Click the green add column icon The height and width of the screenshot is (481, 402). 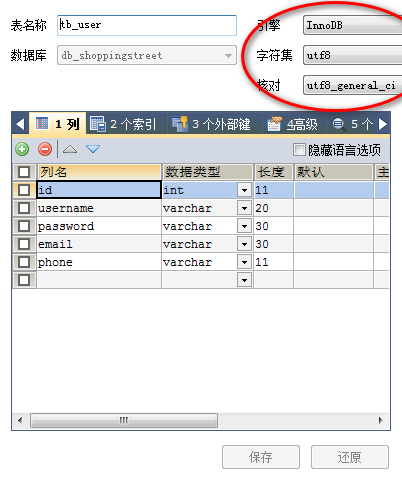22,149
